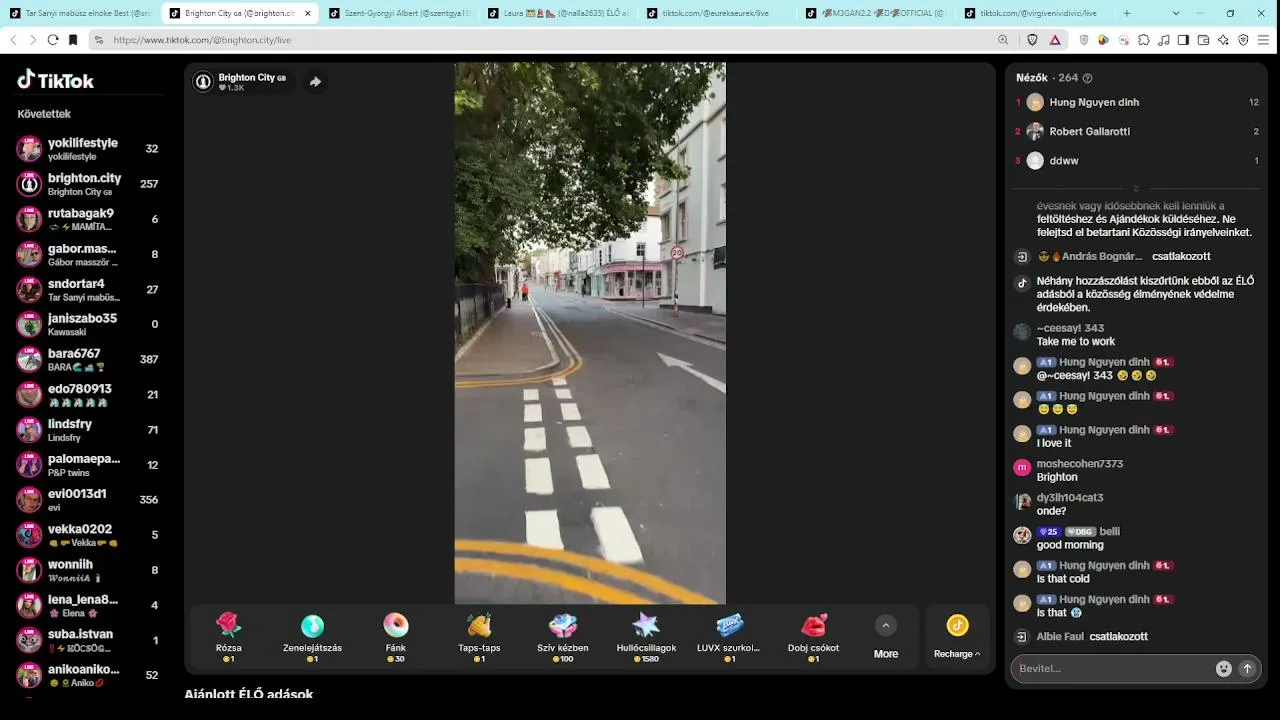Open vekka0202 live channel

coord(89,534)
